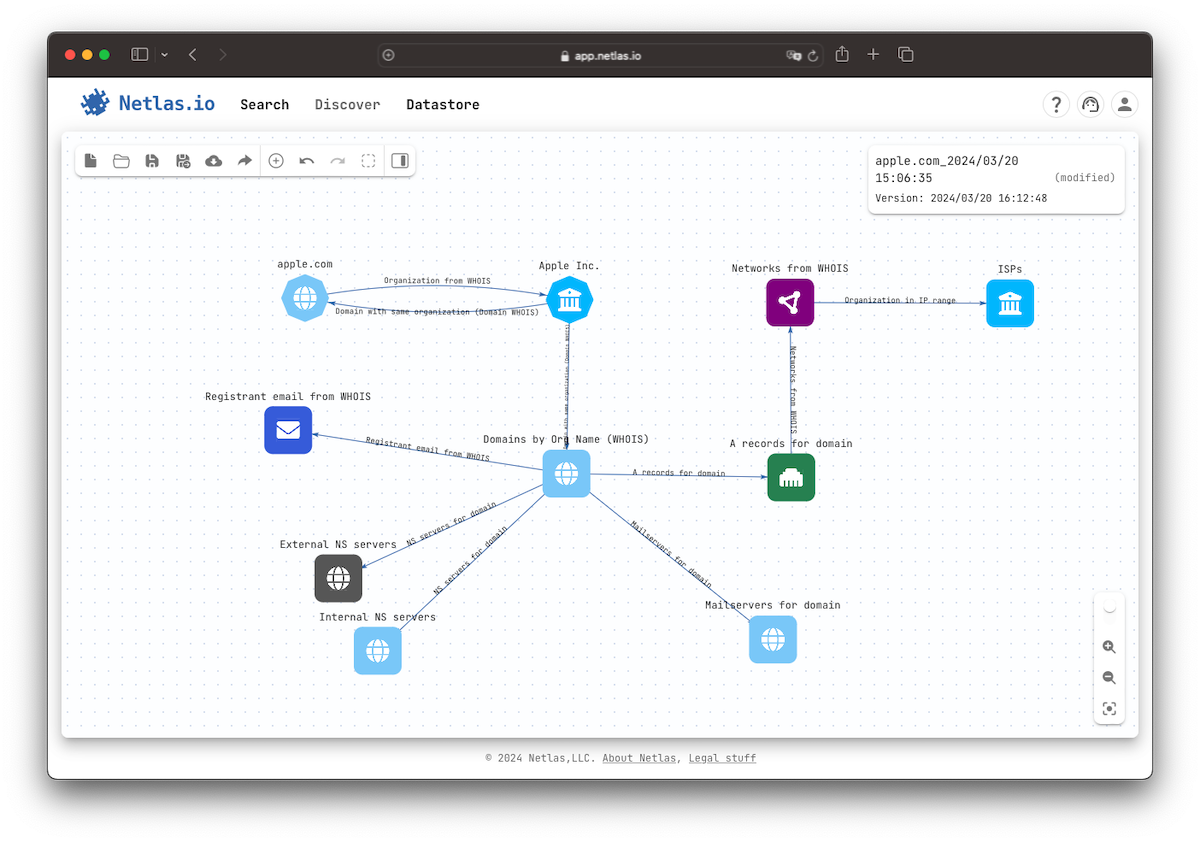
Task: Open the Search menu in the header
Action: point(264,104)
